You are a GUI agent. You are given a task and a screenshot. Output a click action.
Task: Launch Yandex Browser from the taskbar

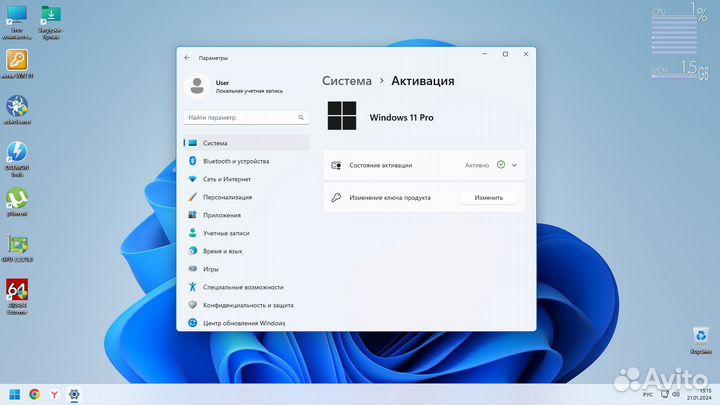pos(54,394)
